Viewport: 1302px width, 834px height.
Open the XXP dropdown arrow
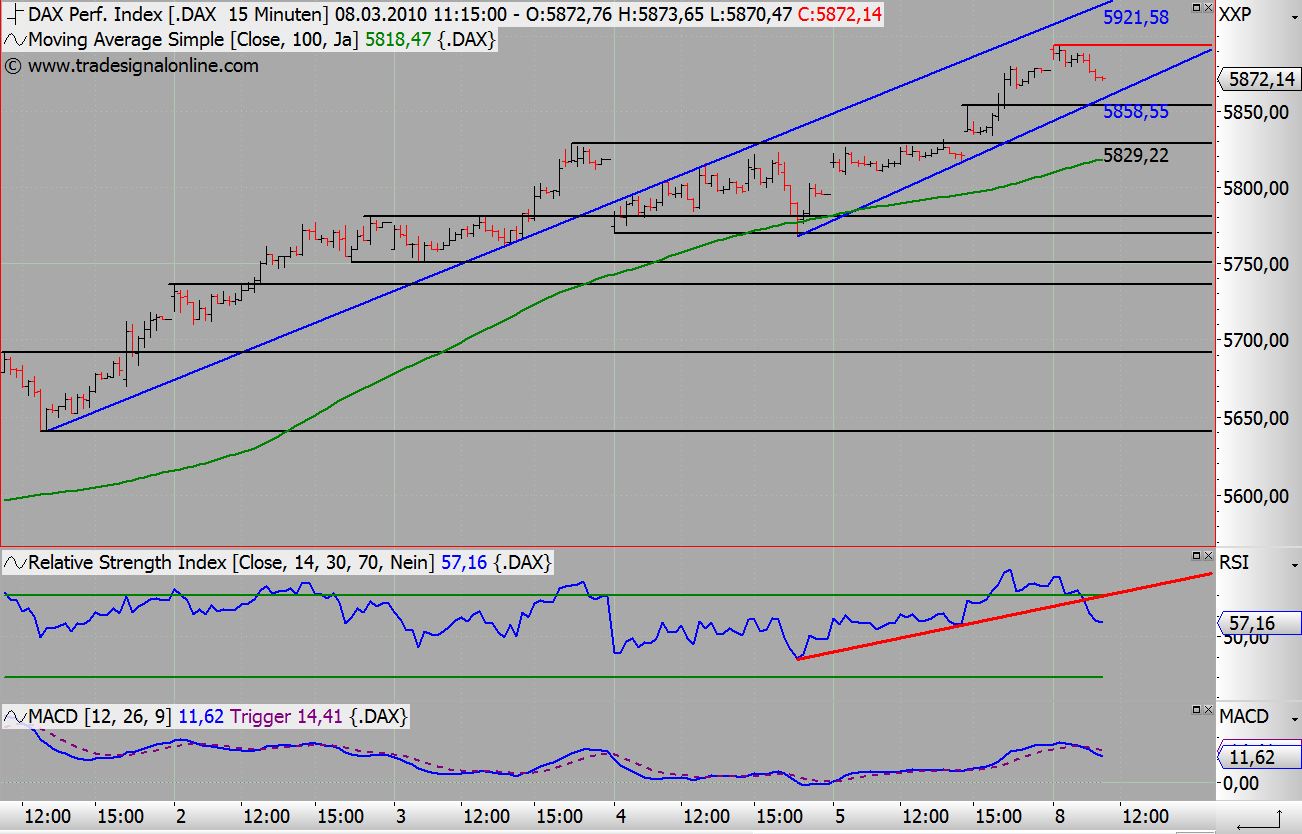(1293, 17)
